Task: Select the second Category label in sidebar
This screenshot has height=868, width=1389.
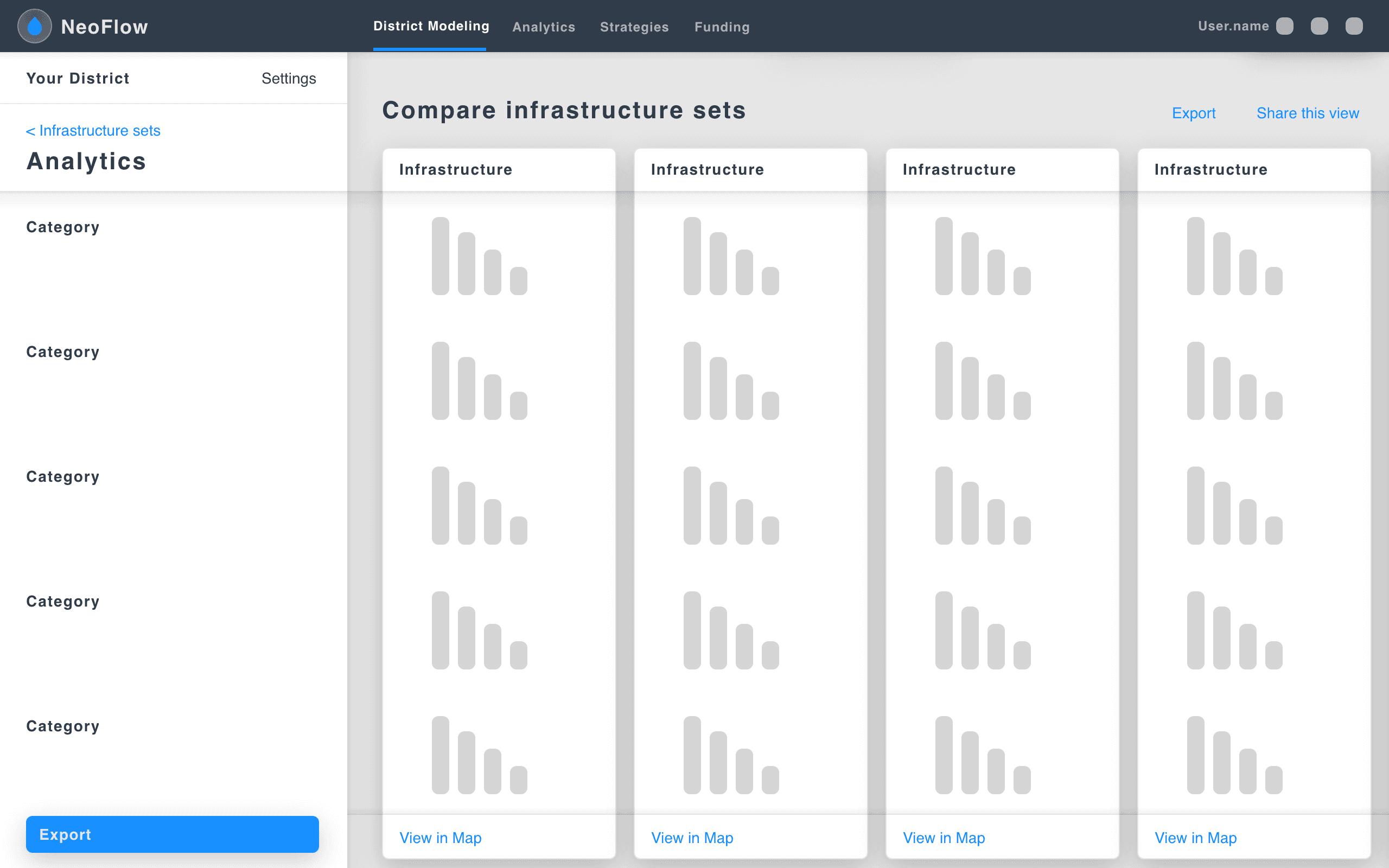Action: tap(62, 352)
